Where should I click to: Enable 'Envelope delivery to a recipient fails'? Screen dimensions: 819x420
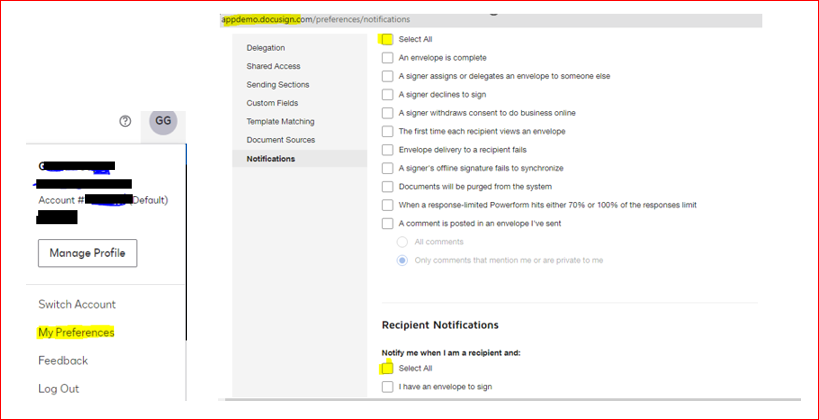click(x=387, y=149)
